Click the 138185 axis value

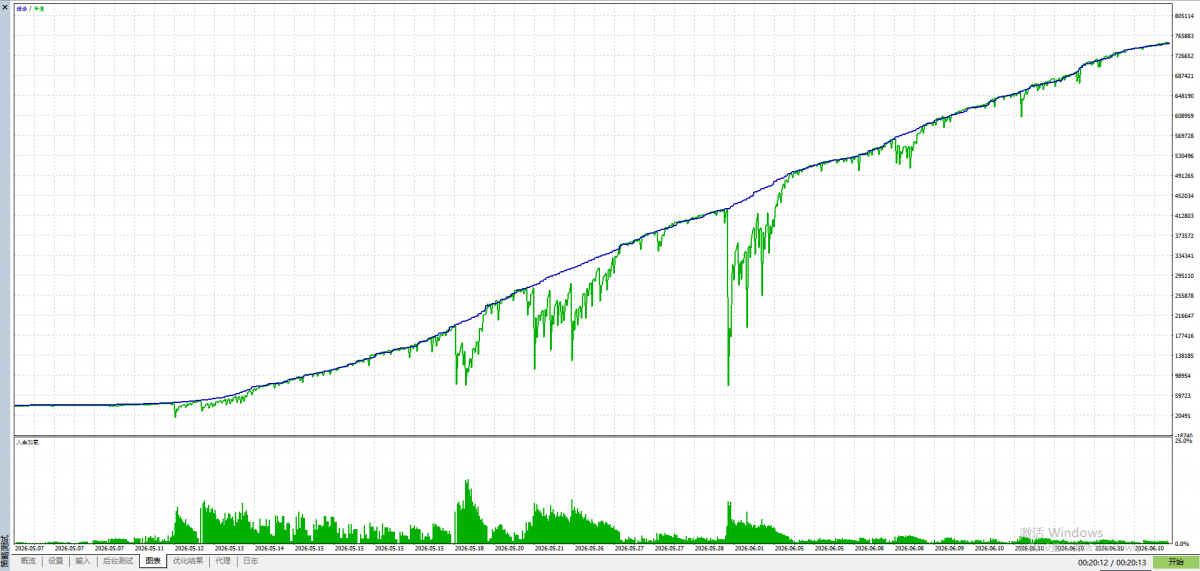tap(1185, 356)
